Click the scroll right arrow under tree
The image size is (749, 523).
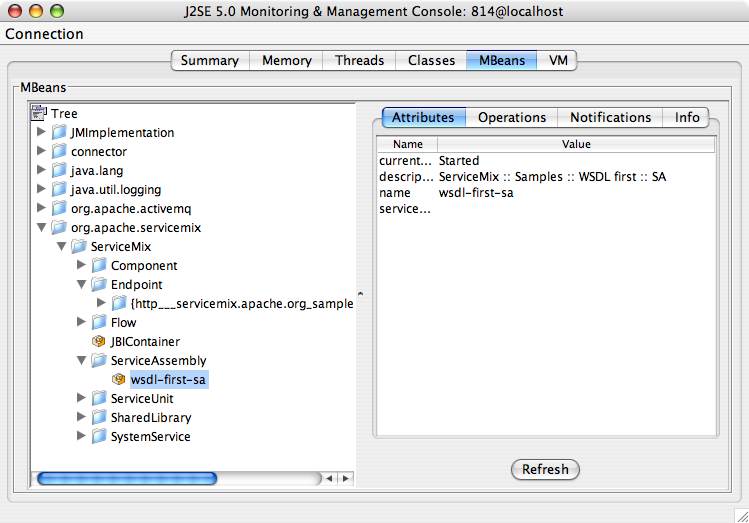point(346,478)
